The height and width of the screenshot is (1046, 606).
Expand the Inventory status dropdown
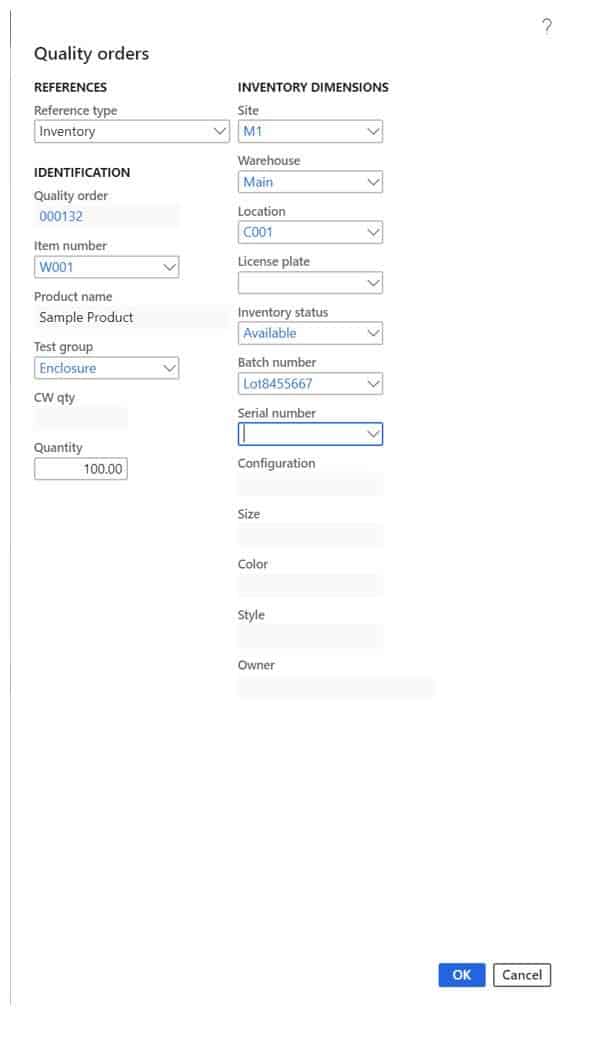373,333
